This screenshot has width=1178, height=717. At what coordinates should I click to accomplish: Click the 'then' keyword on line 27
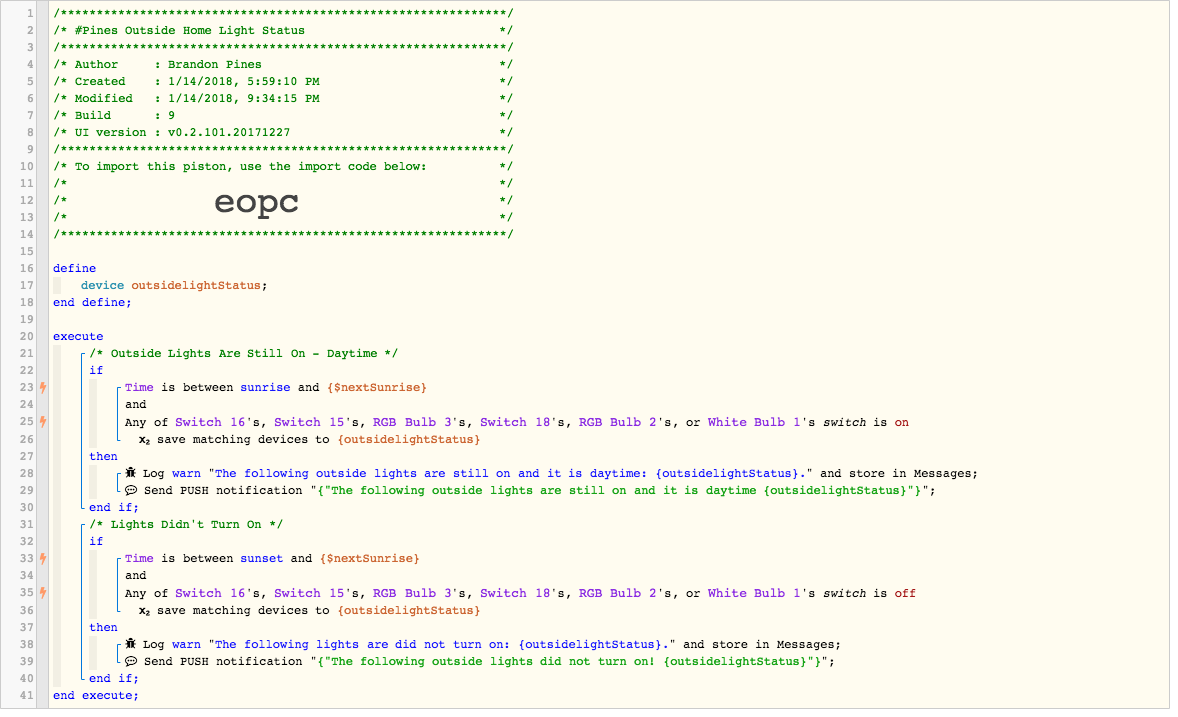[104, 456]
